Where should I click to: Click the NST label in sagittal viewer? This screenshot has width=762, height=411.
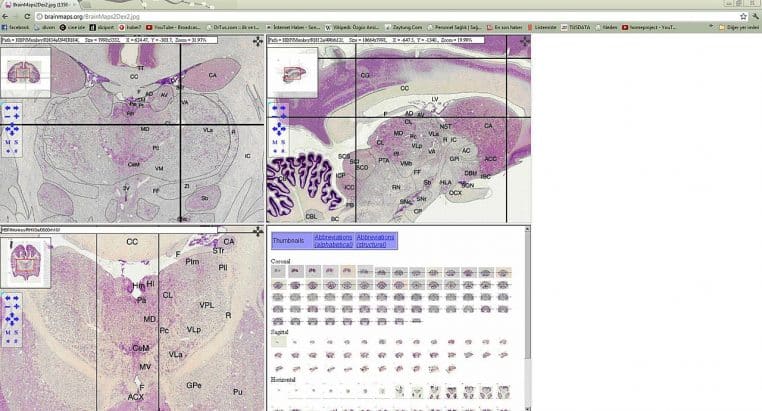446,126
